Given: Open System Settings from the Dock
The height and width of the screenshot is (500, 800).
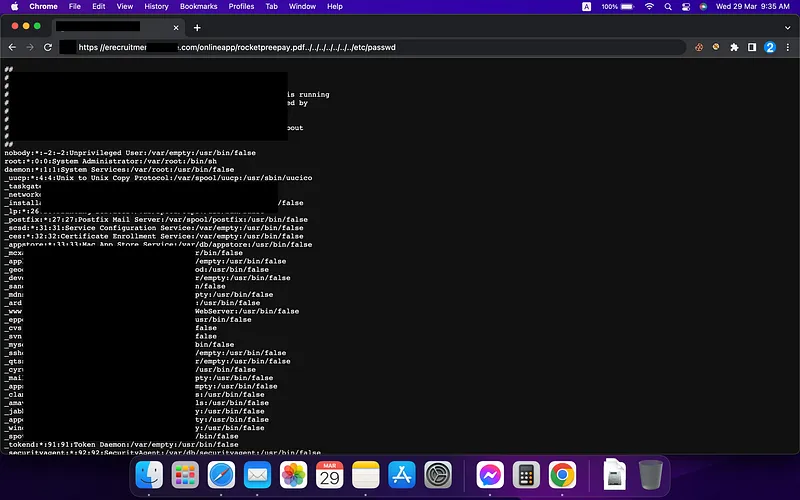Looking at the screenshot, I should 438,474.
